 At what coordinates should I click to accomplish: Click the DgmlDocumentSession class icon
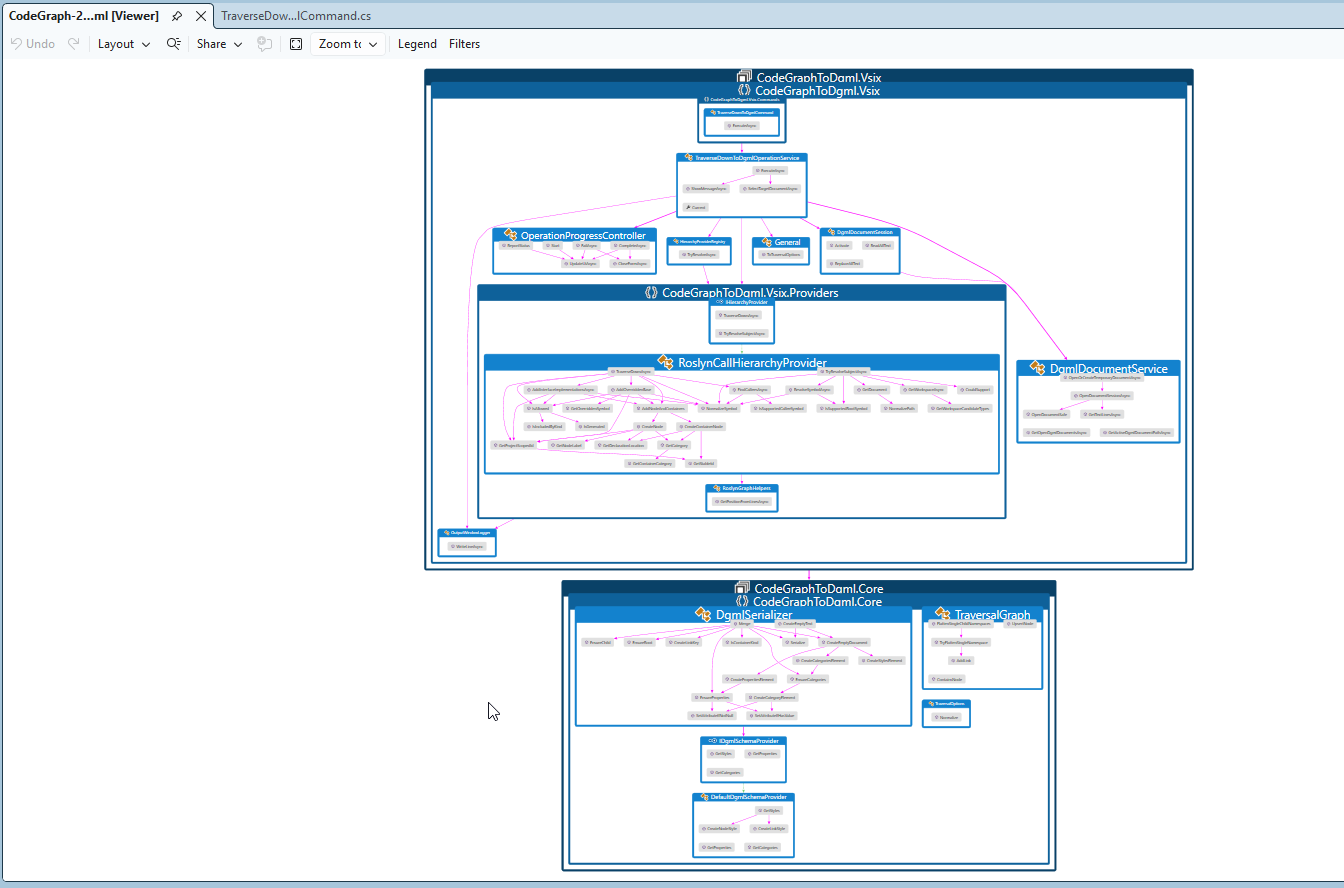click(x=831, y=232)
